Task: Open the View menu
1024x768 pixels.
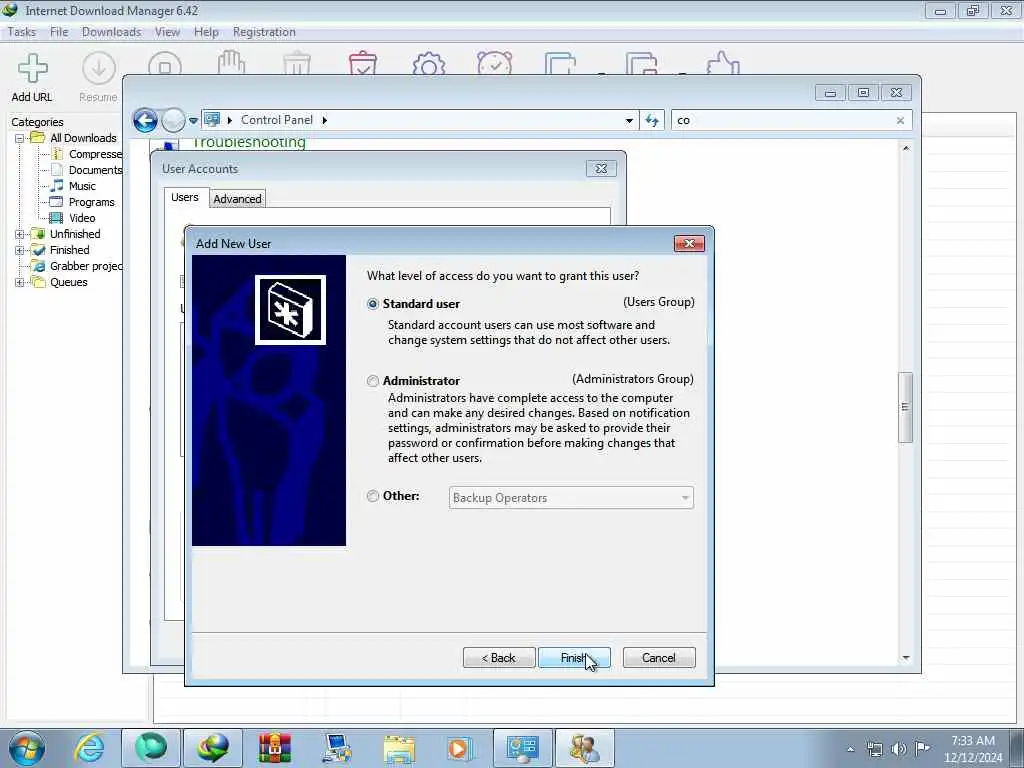Action: click(167, 32)
